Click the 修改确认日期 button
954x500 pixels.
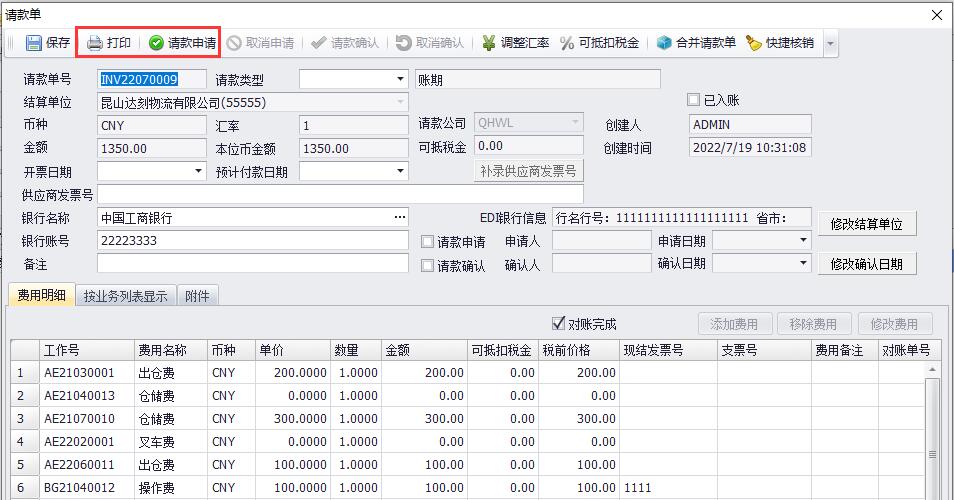(x=867, y=264)
